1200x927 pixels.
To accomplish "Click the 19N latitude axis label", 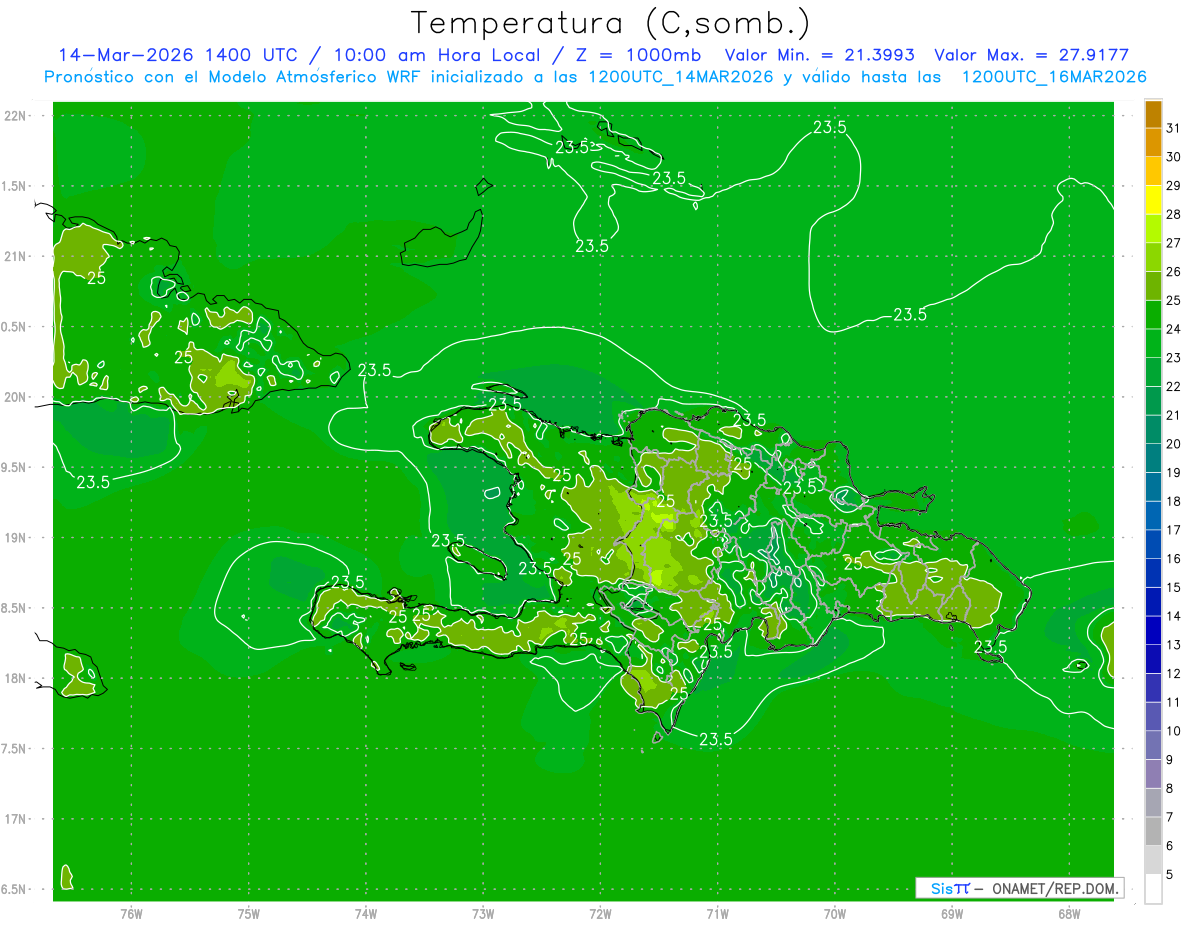I will [x=15, y=537].
